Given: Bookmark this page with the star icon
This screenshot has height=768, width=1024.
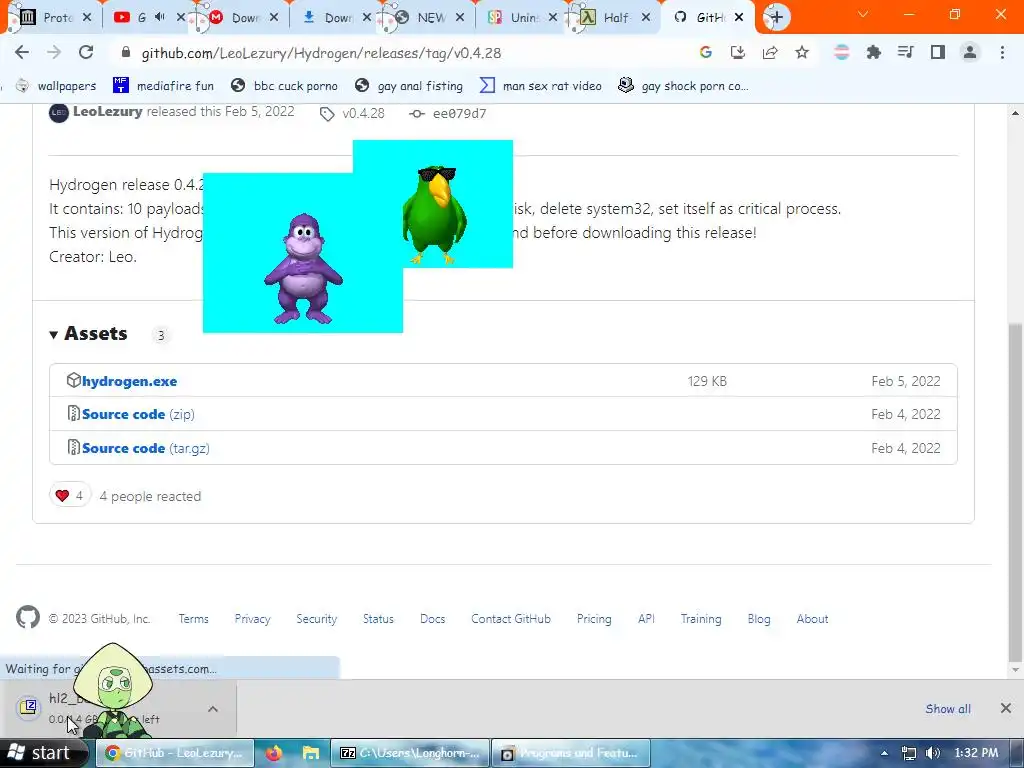Looking at the screenshot, I should coord(802,53).
